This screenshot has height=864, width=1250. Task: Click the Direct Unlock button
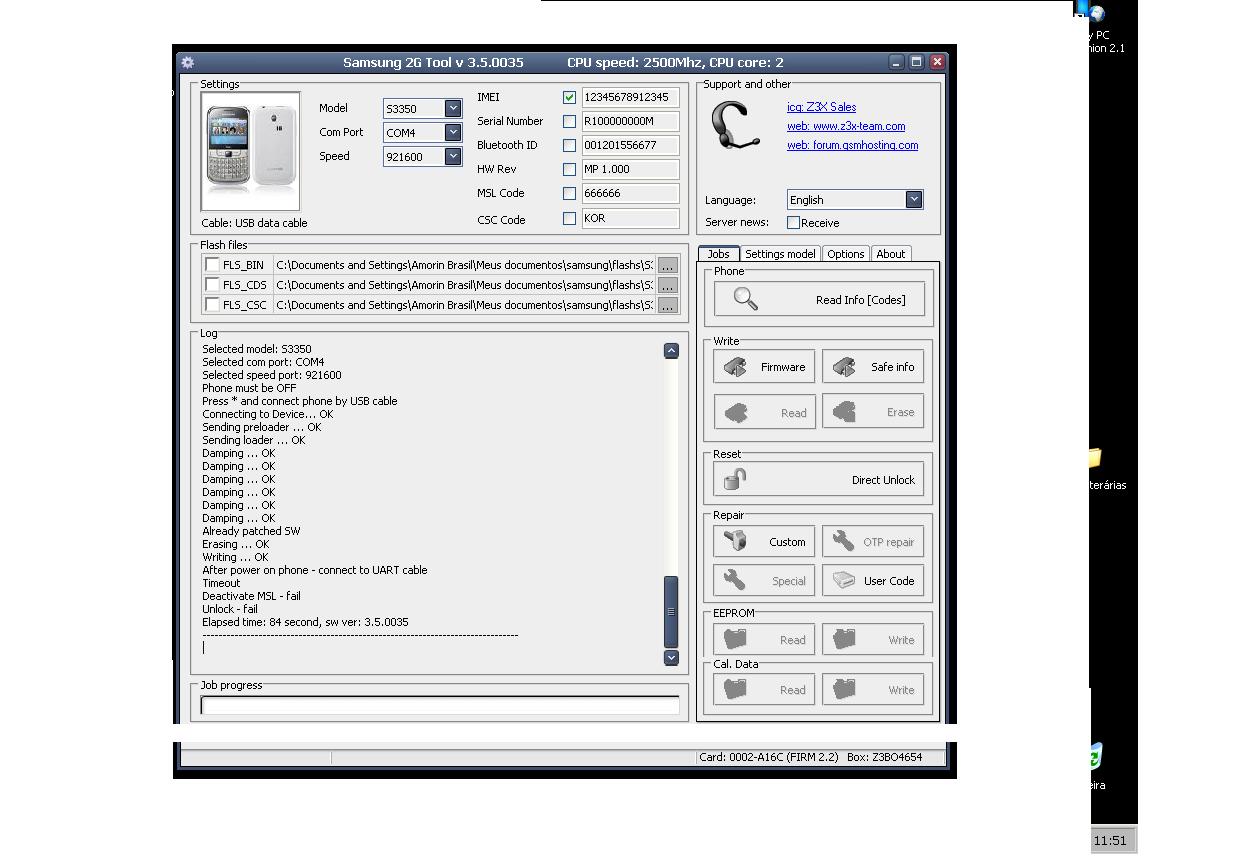819,480
